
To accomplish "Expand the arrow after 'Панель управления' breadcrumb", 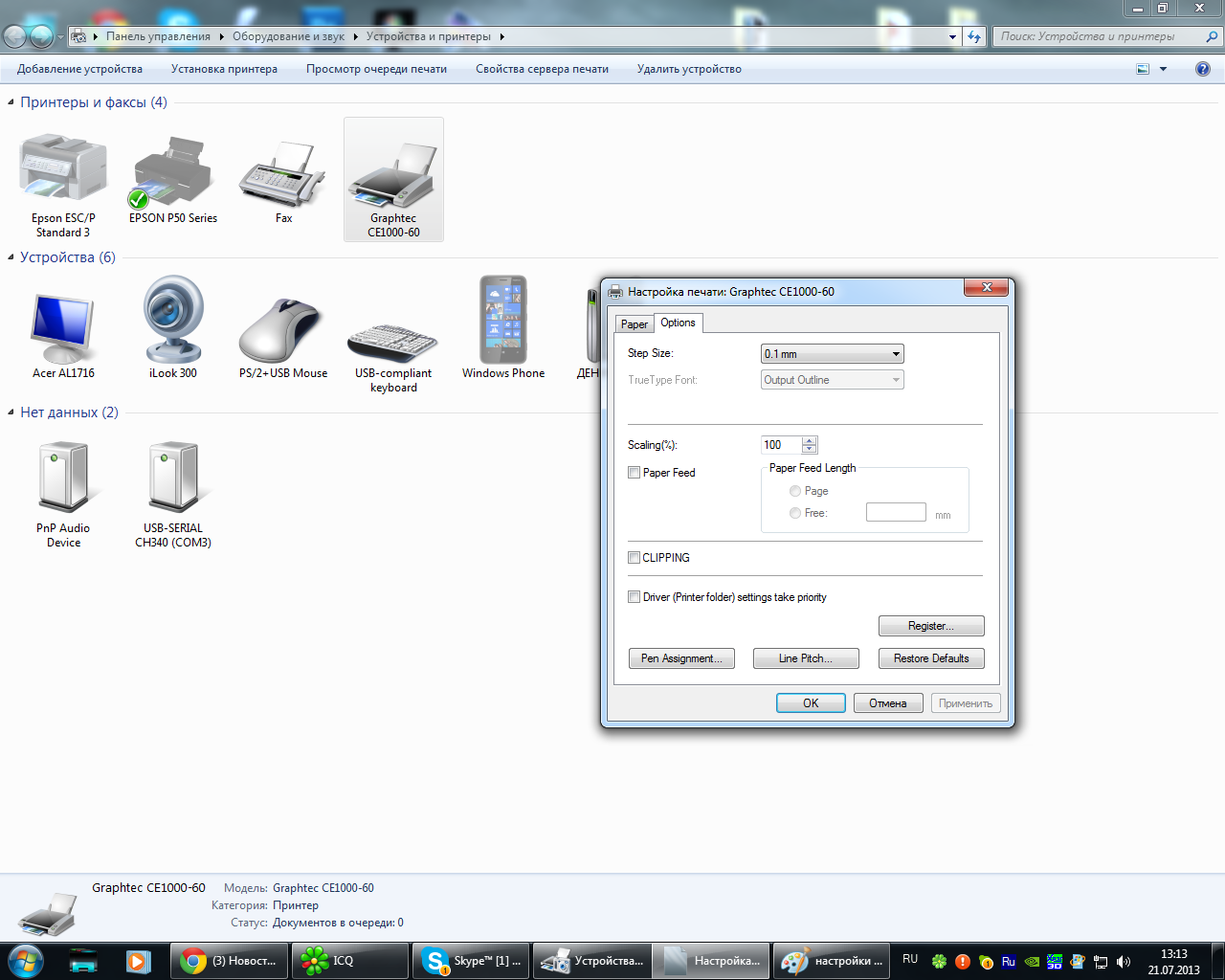I will tap(221, 36).
